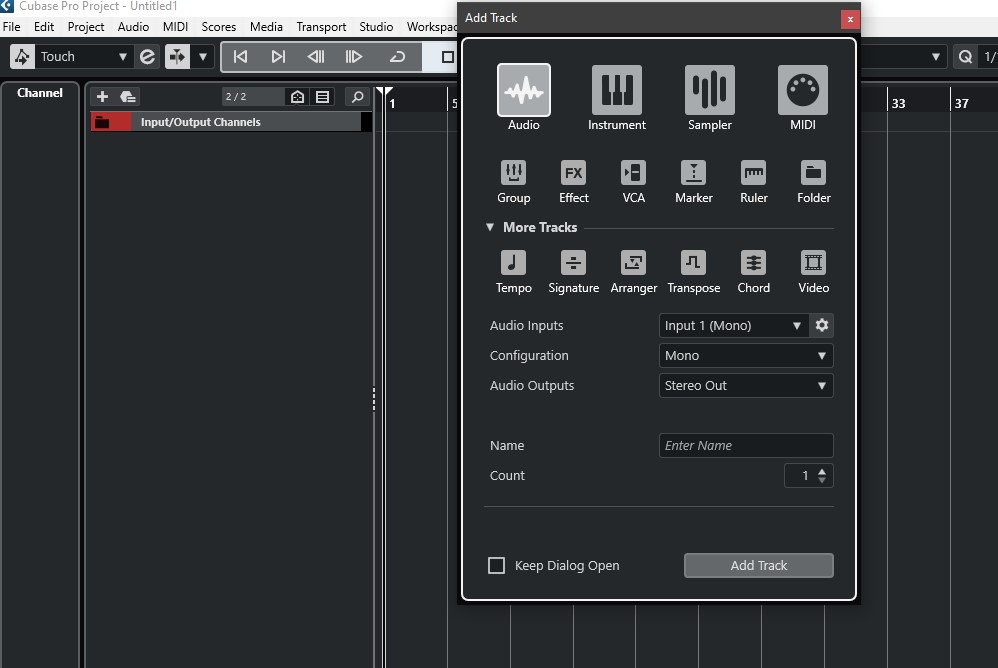Click the rewind transport button

pos(316,57)
